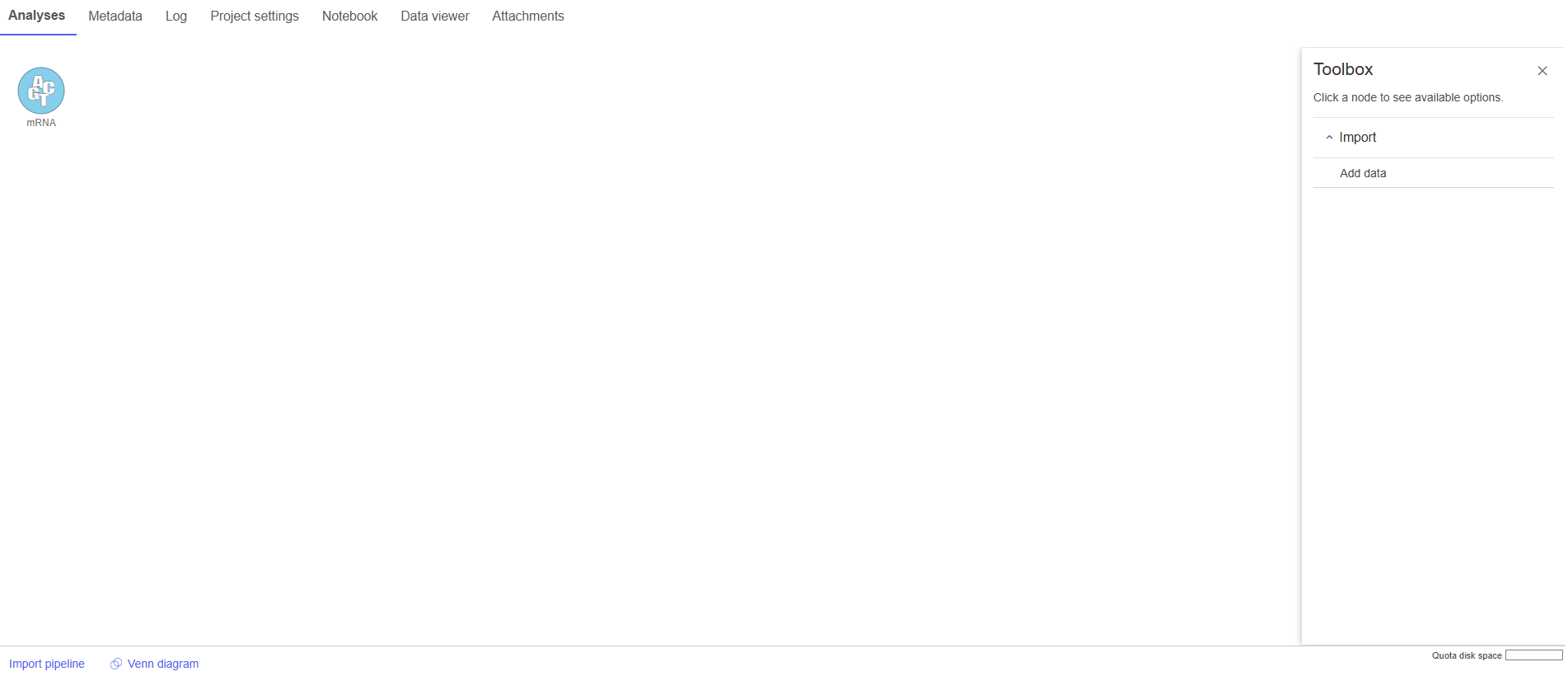Switch to the Analyses tab
This screenshot has height=676, width=1568.
pos(37,16)
